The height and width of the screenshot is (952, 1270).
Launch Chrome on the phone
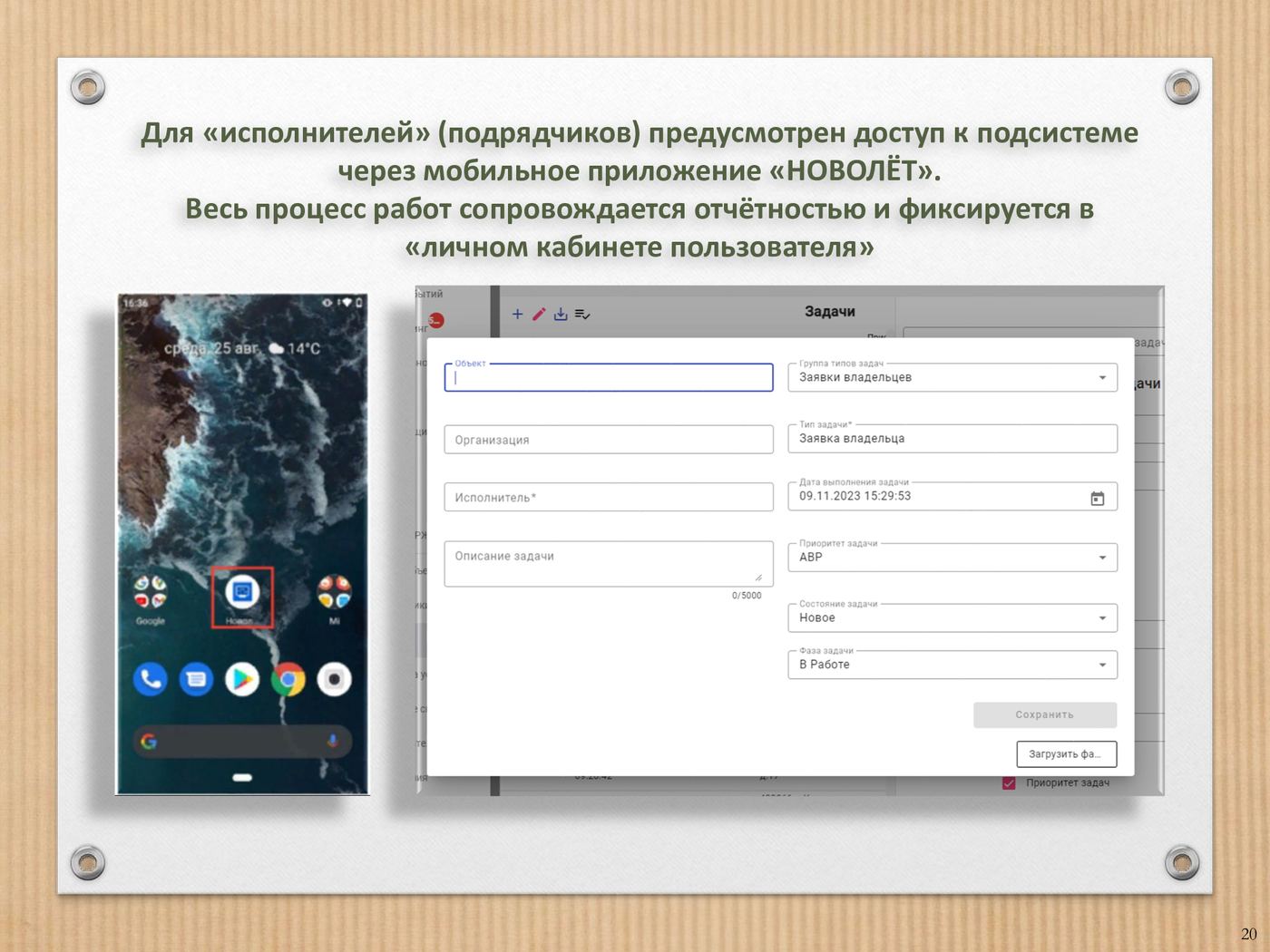(288, 679)
